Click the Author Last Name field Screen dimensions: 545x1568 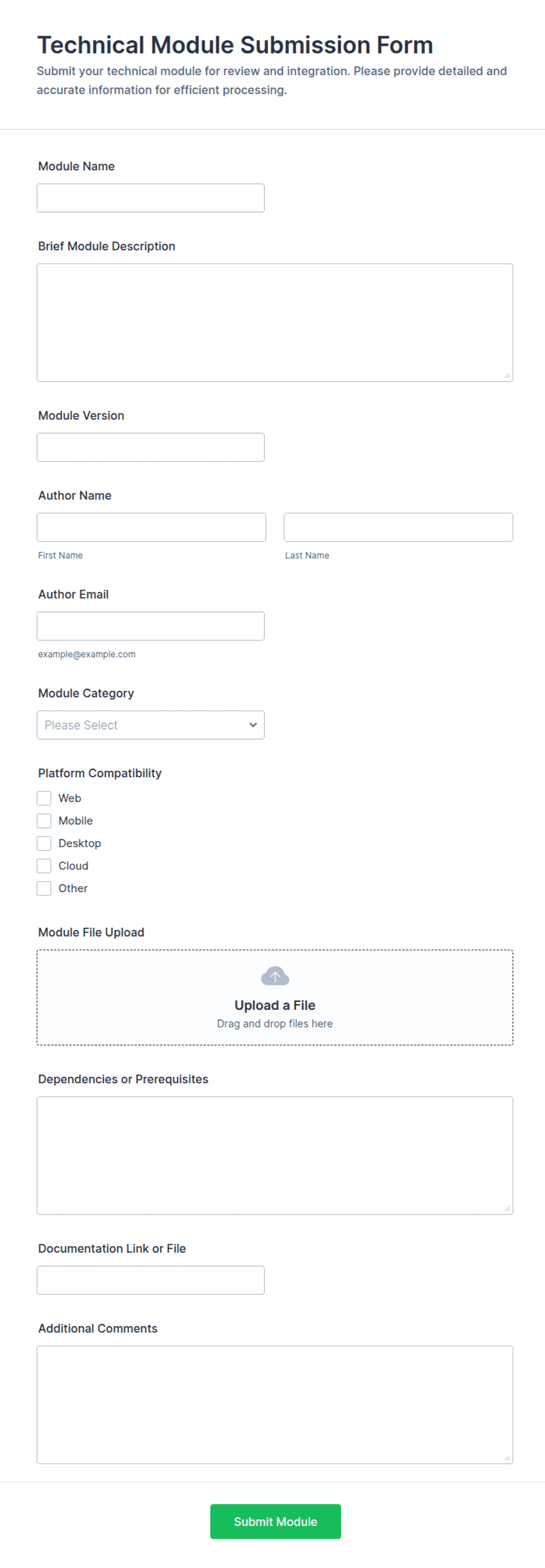coord(398,527)
